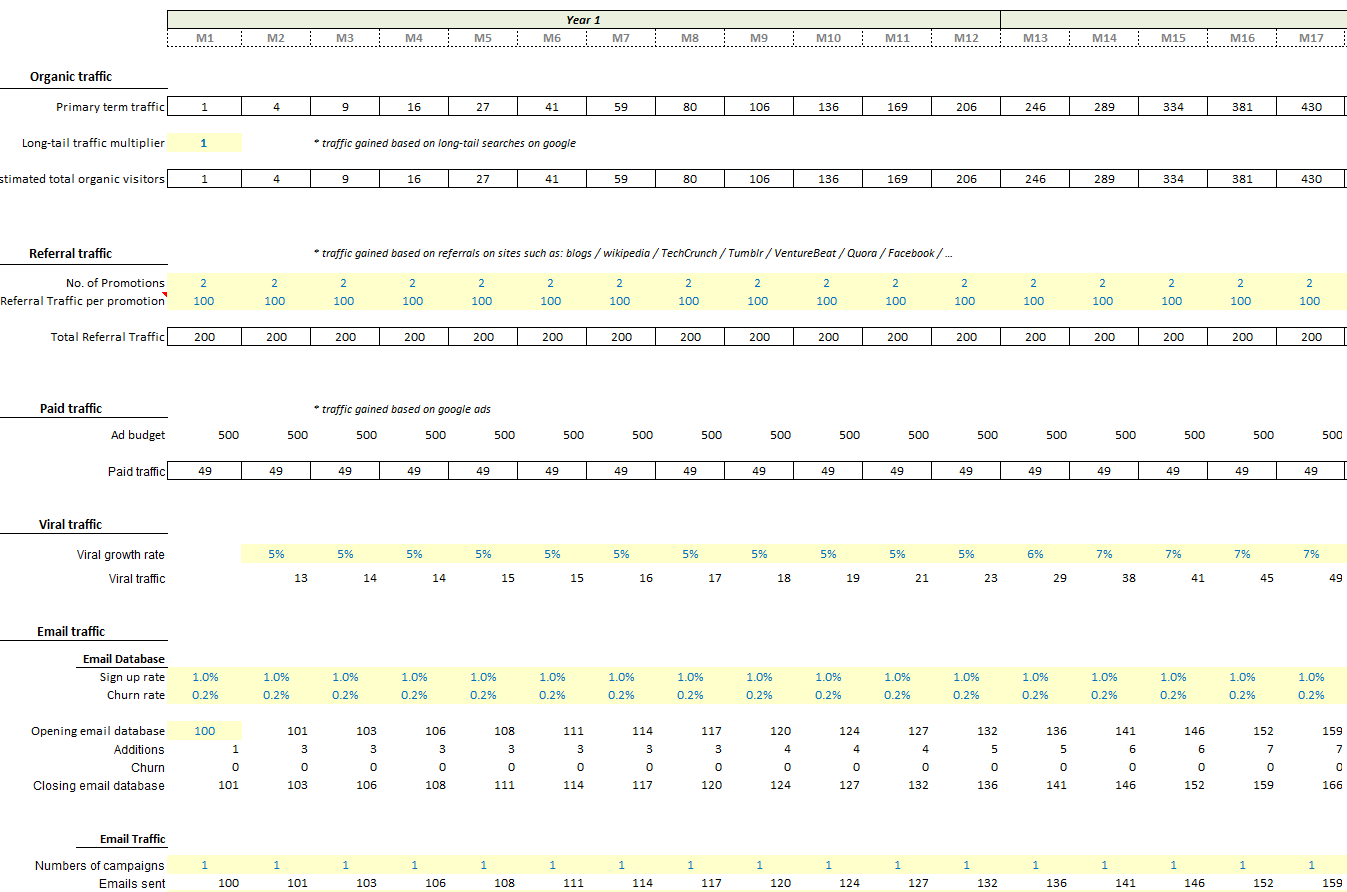Select the Viral growth rate row label

click(x=121, y=555)
